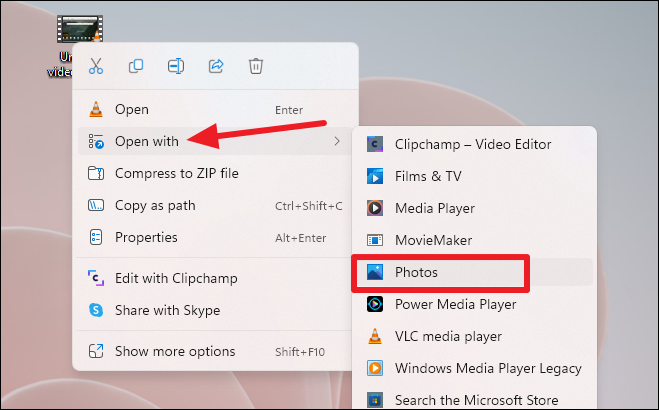Click the Show more options expand icon
659x410 pixels.
[x=96, y=351]
